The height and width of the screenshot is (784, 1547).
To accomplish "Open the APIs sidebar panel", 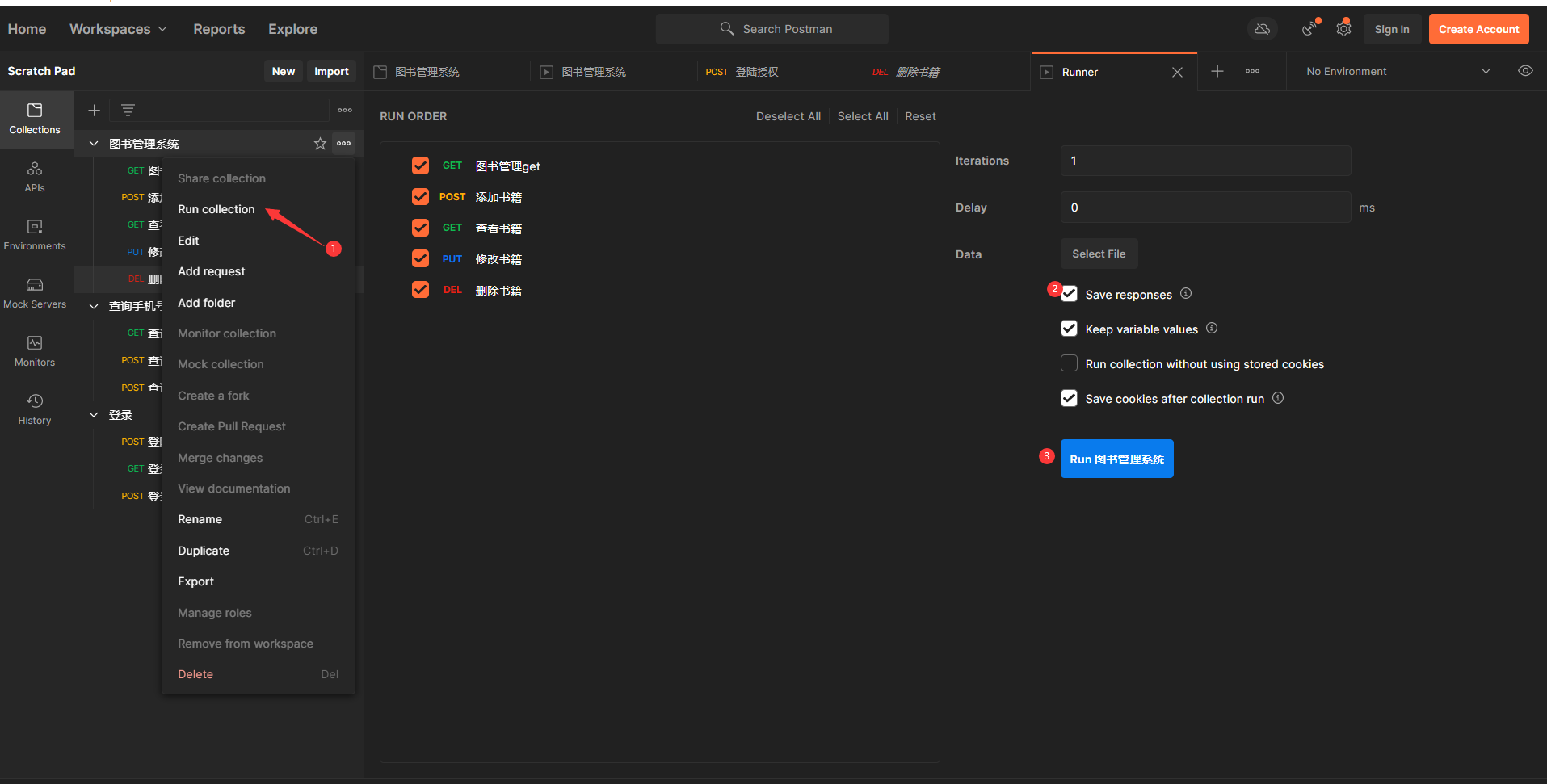I will pyautogui.click(x=35, y=178).
